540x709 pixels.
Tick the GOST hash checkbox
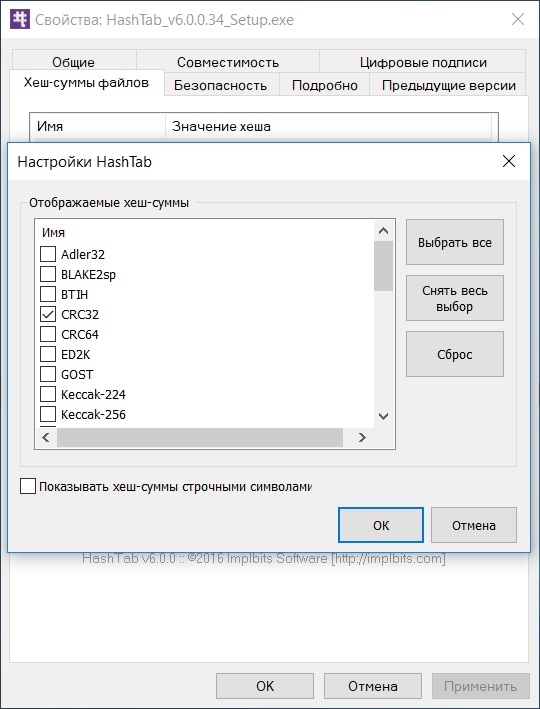[x=48, y=374]
